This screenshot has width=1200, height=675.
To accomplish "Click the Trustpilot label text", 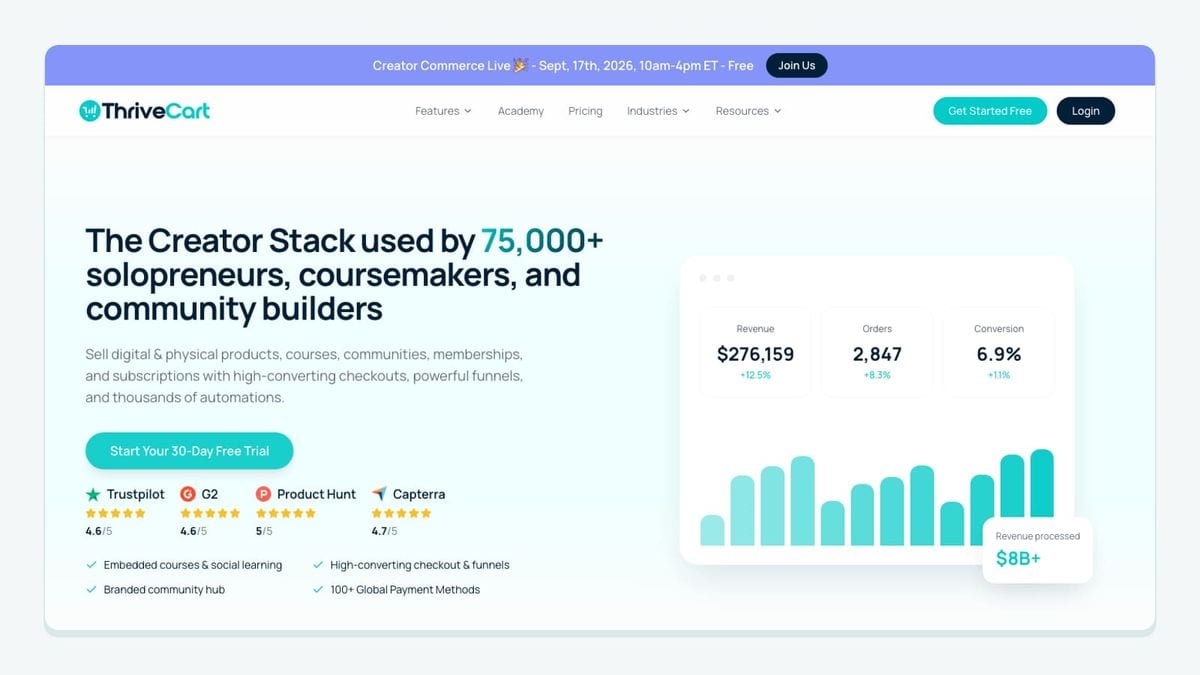I will click(x=135, y=494).
